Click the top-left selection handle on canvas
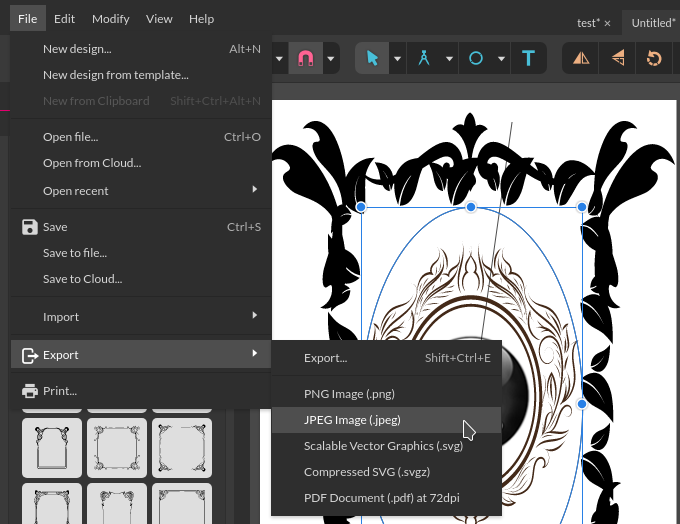This screenshot has width=680, height=524. tap(361, 207)
